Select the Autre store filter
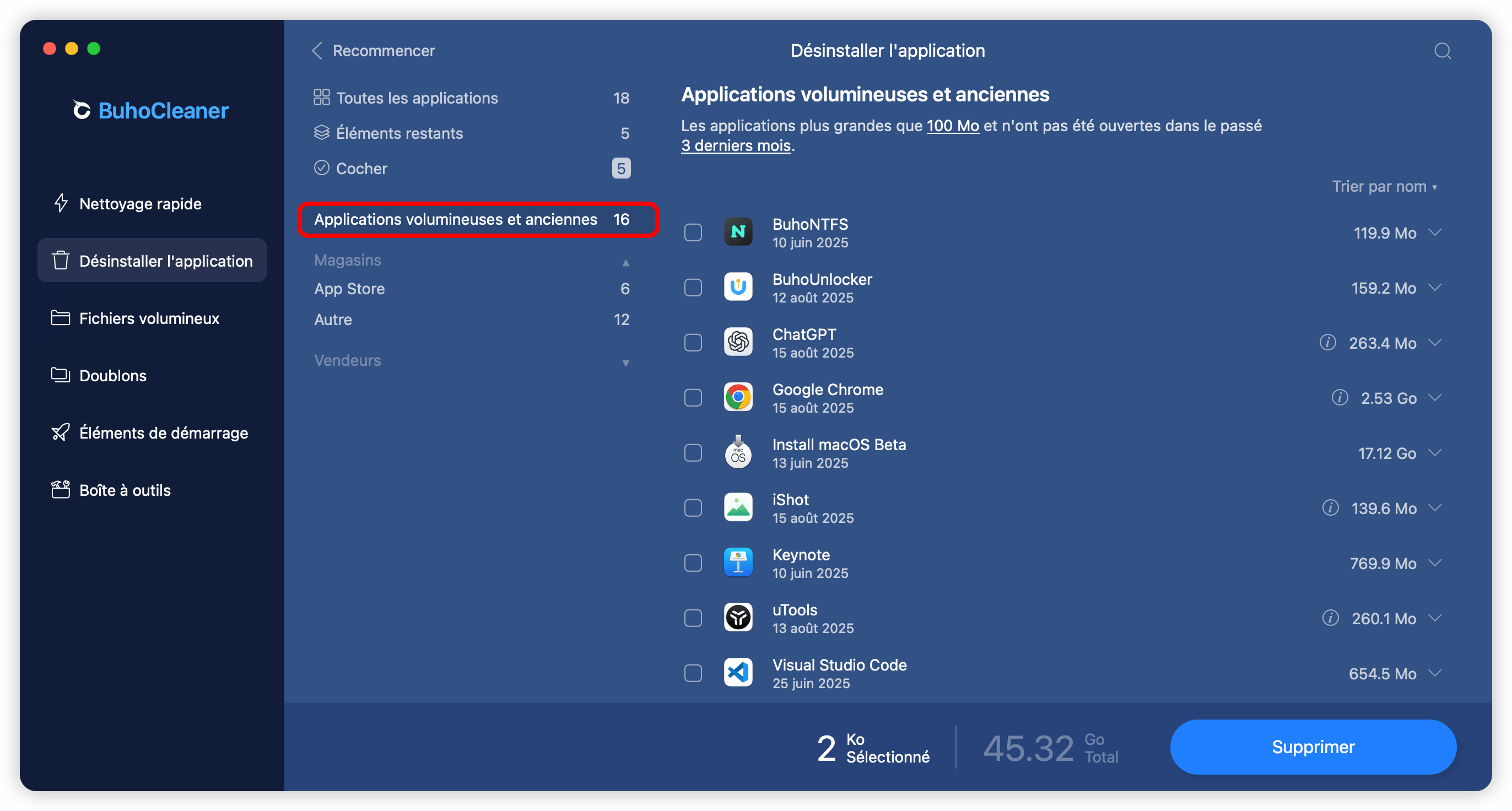1512x811 pixels. [472, 319]
